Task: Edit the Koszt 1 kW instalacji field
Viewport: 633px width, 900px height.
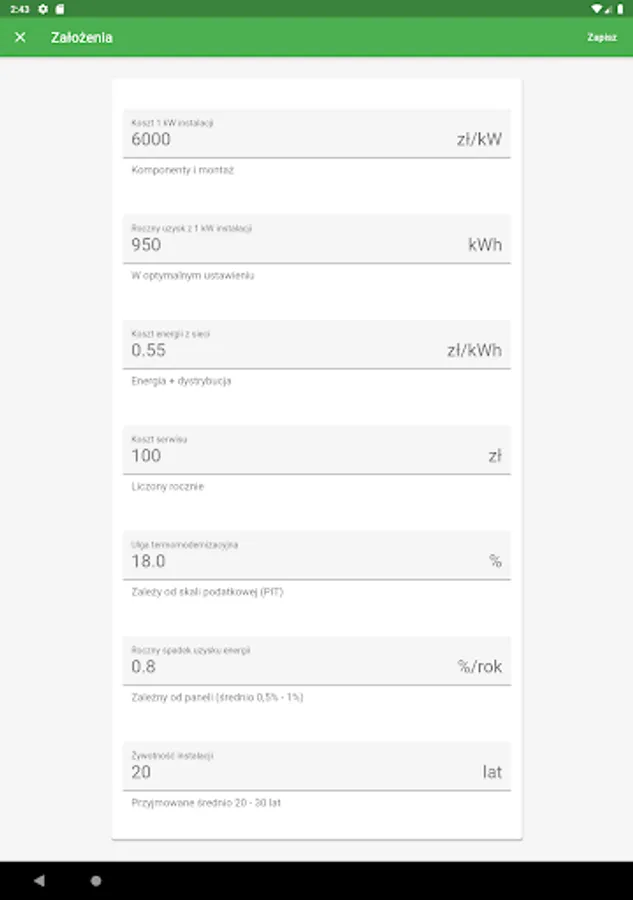Action: pyautogui.click(x=290, y=139)
